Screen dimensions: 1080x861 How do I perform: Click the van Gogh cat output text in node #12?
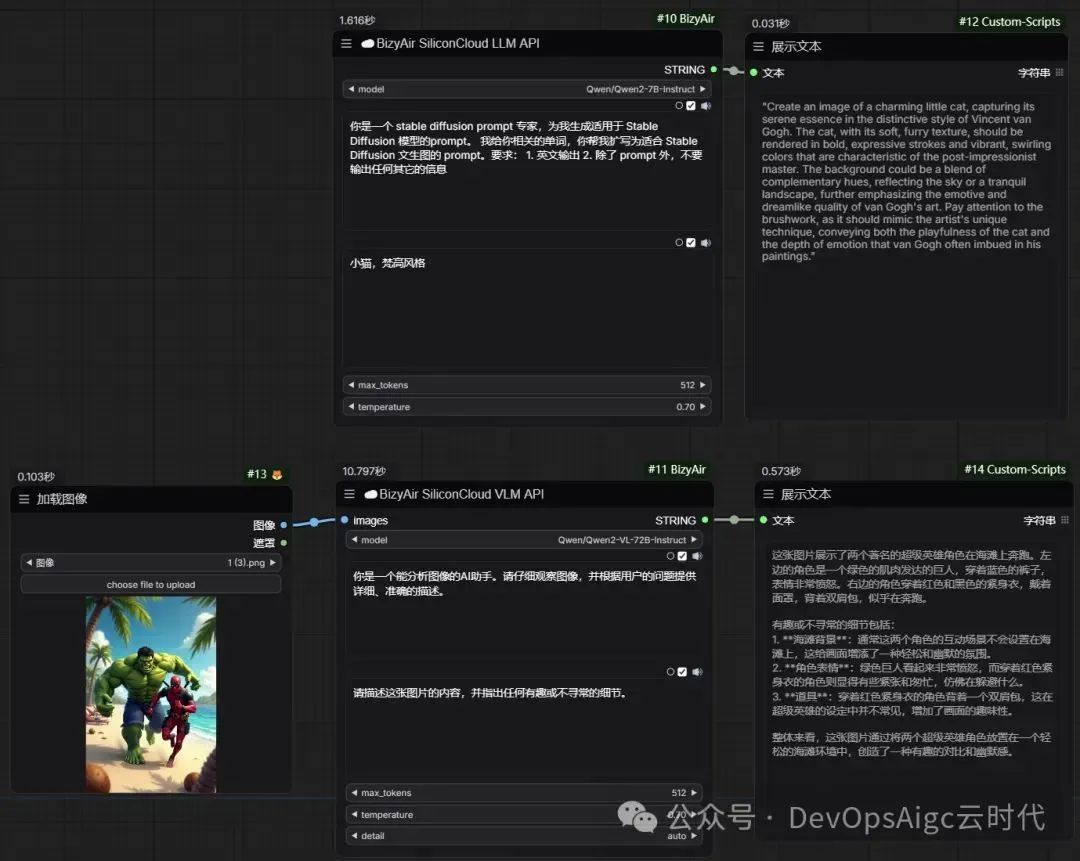point(906,181)
